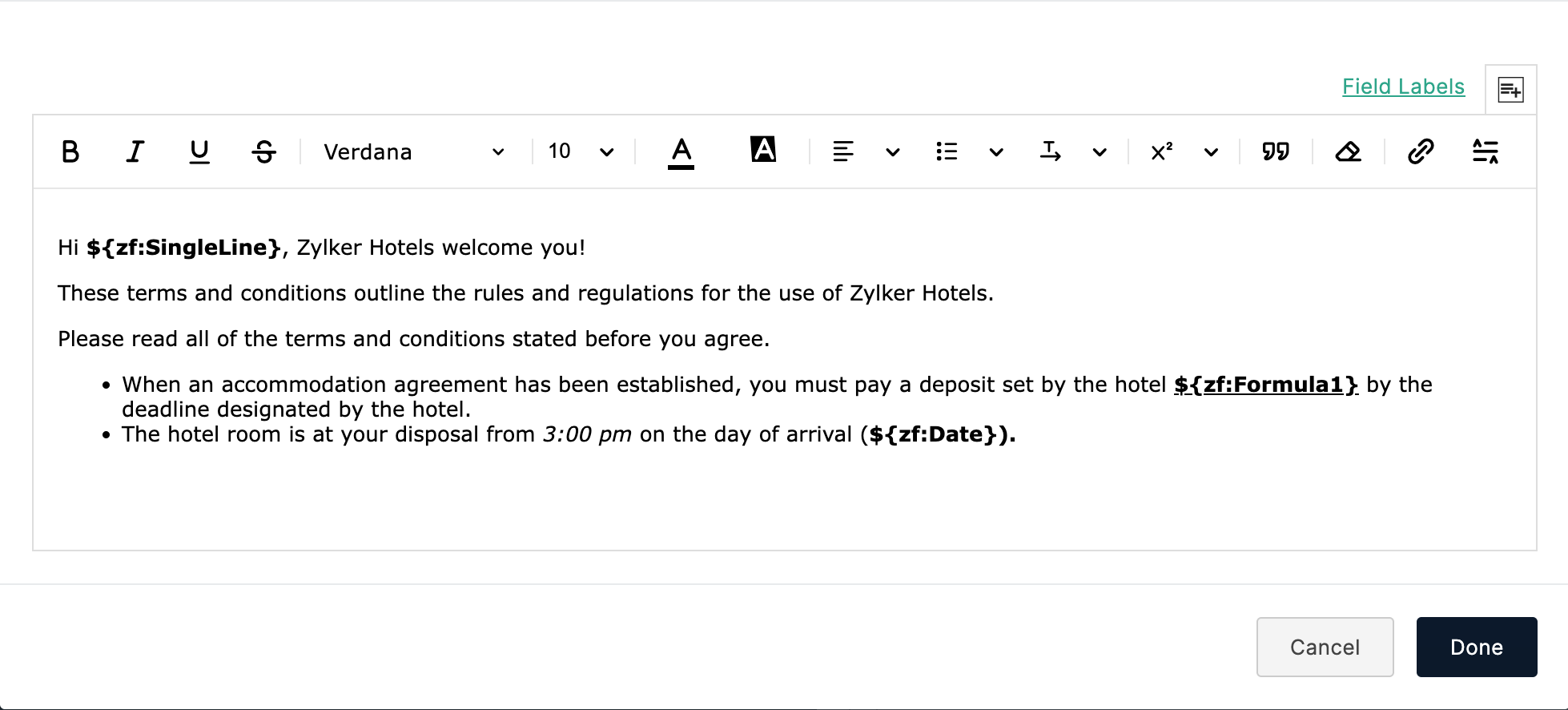The width and height of the screenshot is (1568, 710).
Task: Open the text color picker
Action: pyautogui.click(x=681, y=151)
